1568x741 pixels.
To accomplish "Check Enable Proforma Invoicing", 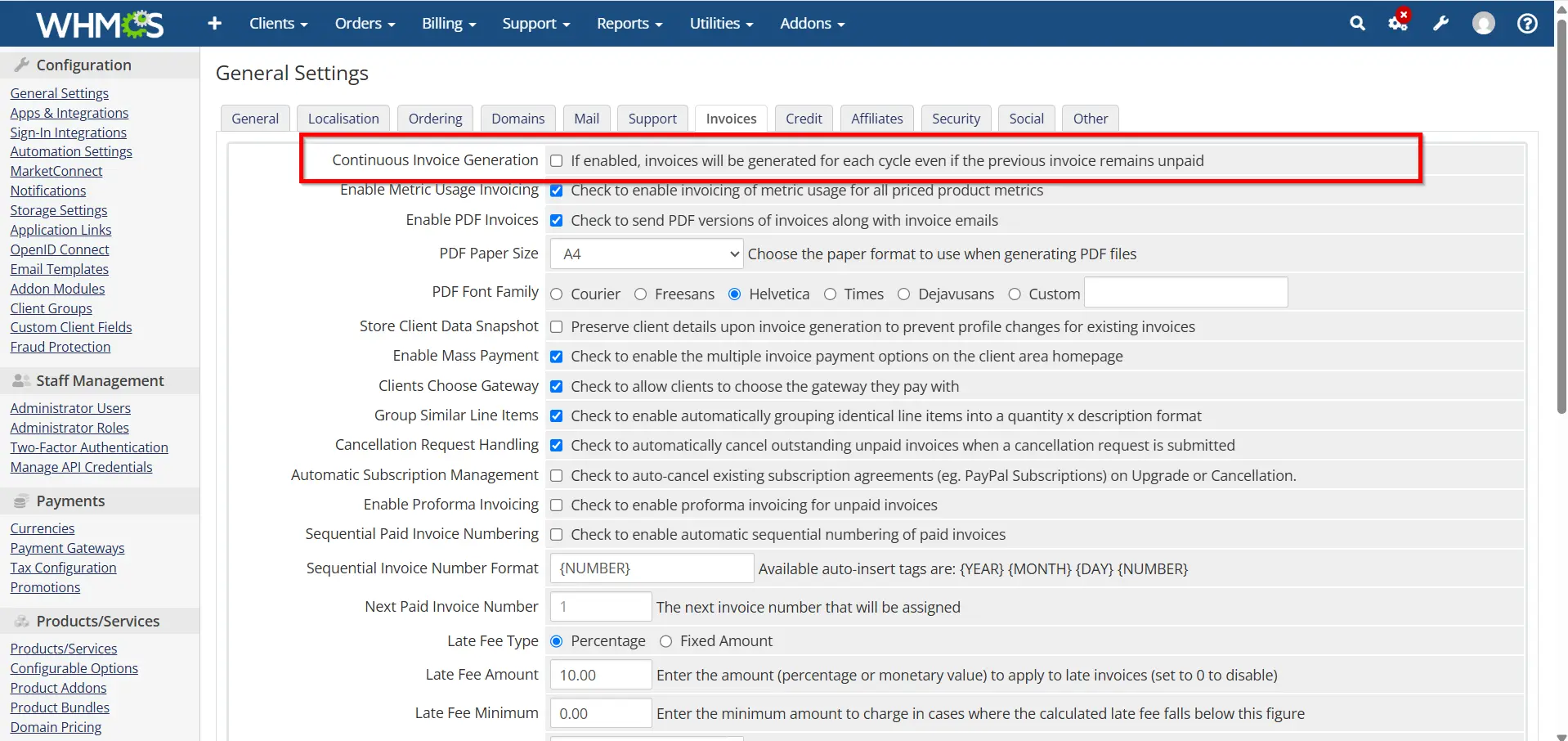I will (x=557, y=505).
